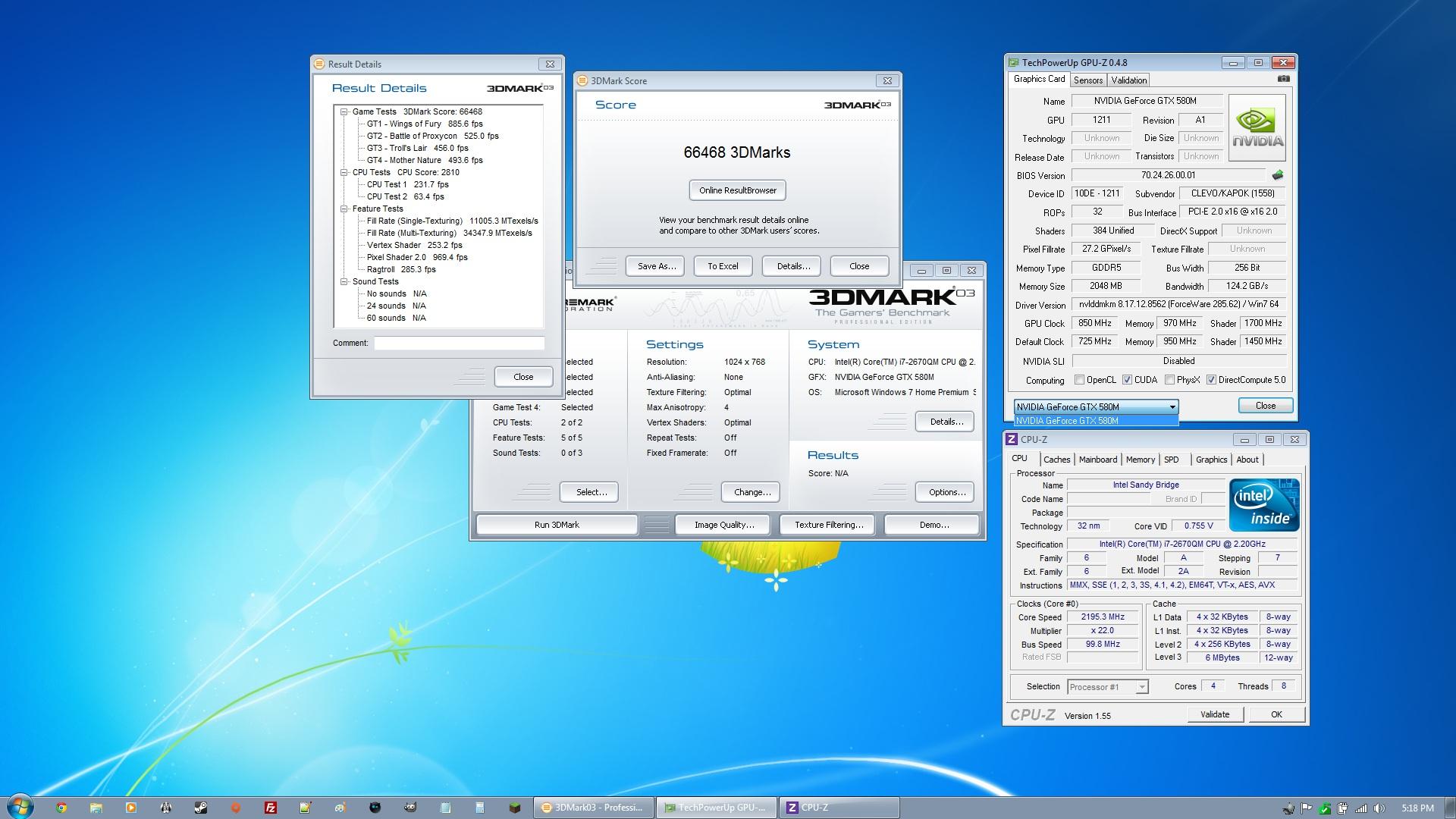Click the Select... tests button
Screen dimensions: 1456x819
(591, 492)
